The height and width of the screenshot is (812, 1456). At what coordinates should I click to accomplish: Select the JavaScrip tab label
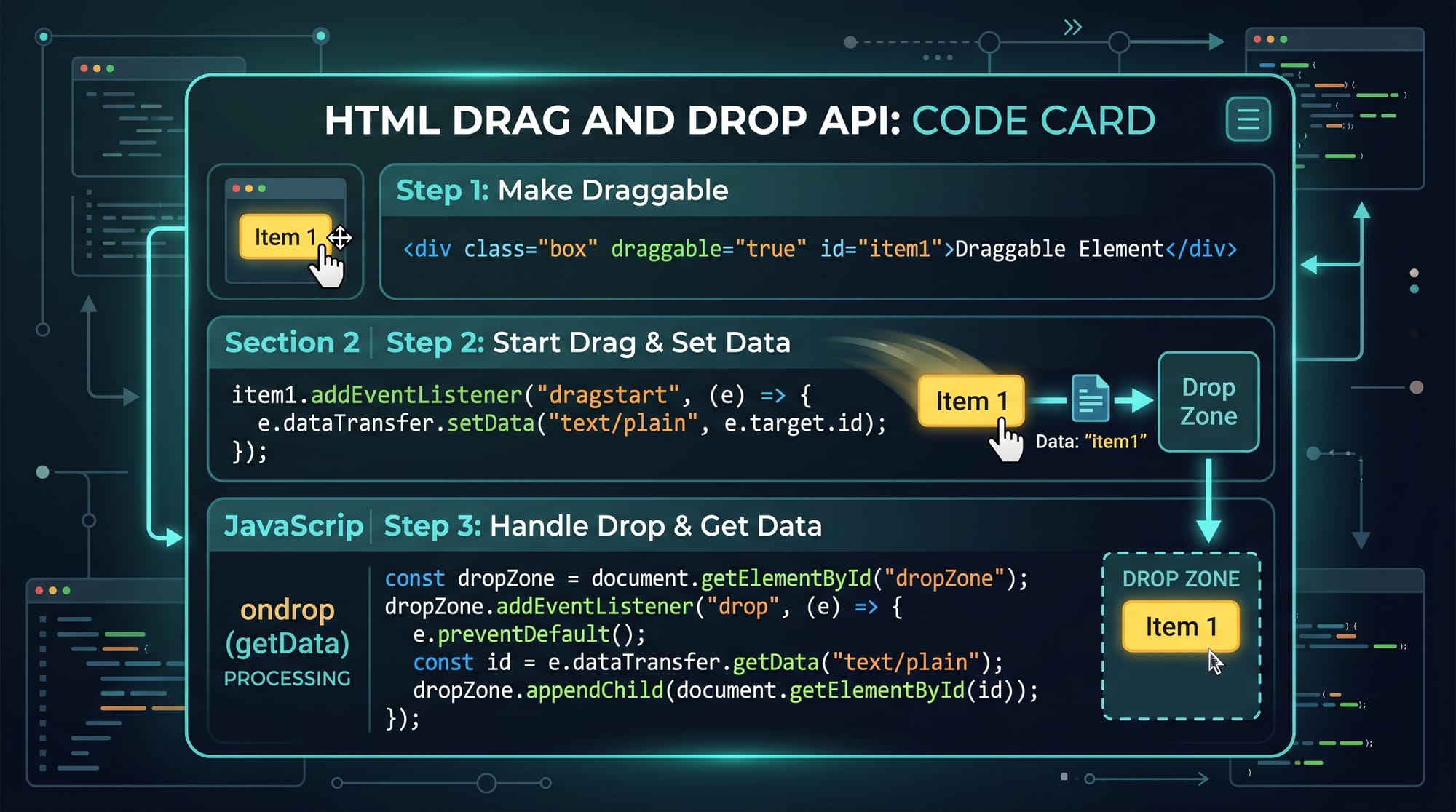tap(293, 525)
